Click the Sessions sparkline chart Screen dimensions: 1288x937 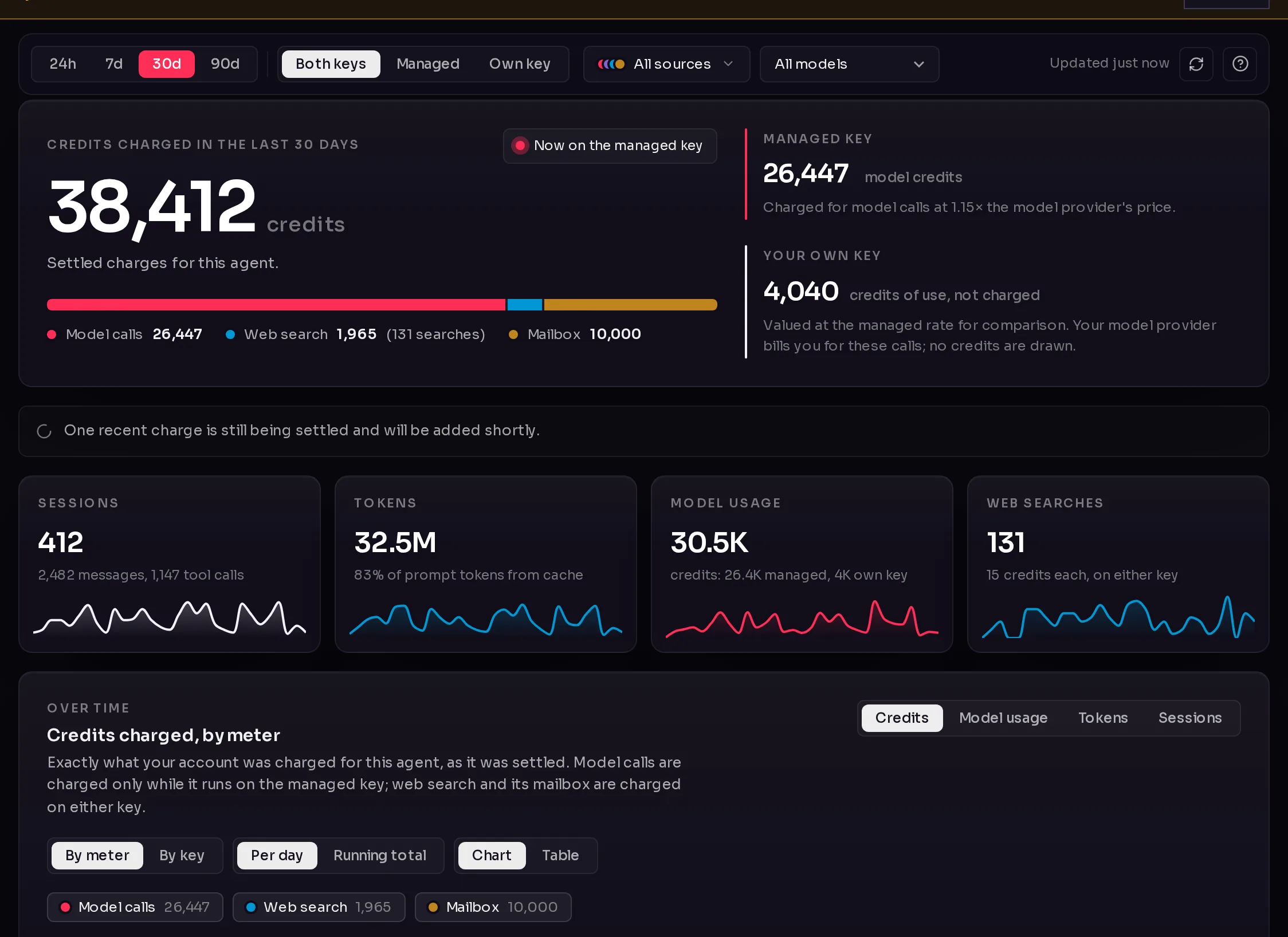tap(170, 617)
